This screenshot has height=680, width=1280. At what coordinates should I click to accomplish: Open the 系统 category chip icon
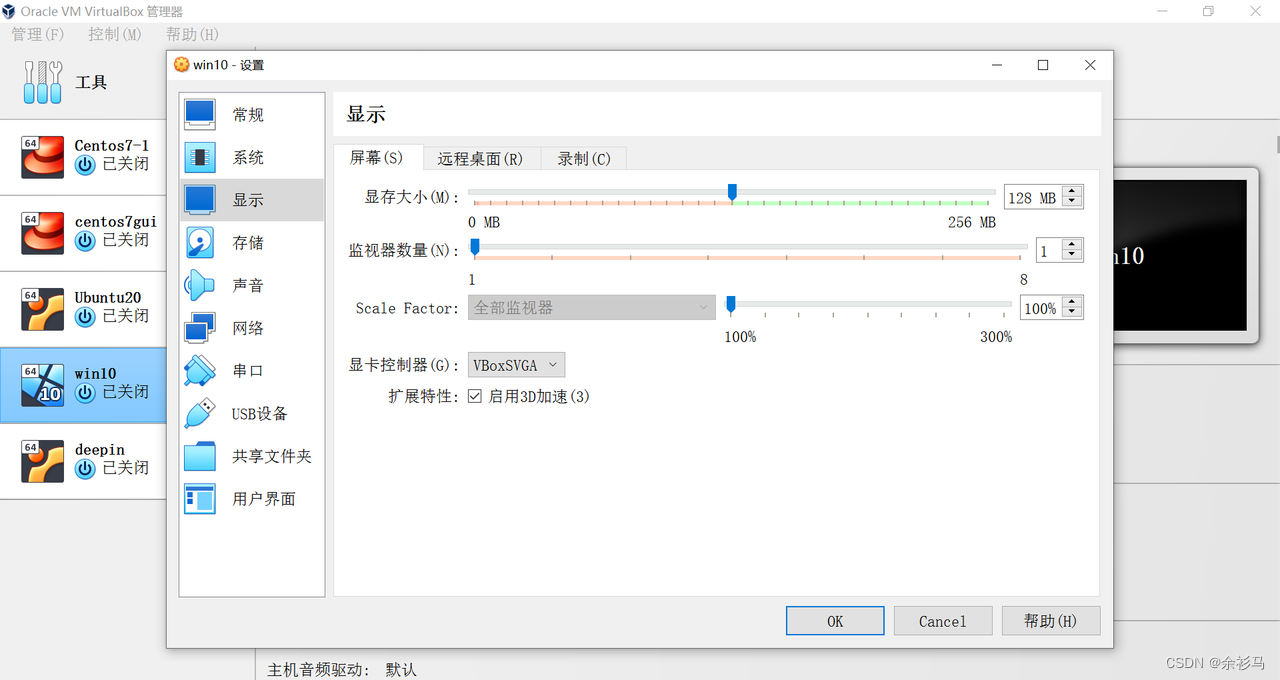coord(200,157)
